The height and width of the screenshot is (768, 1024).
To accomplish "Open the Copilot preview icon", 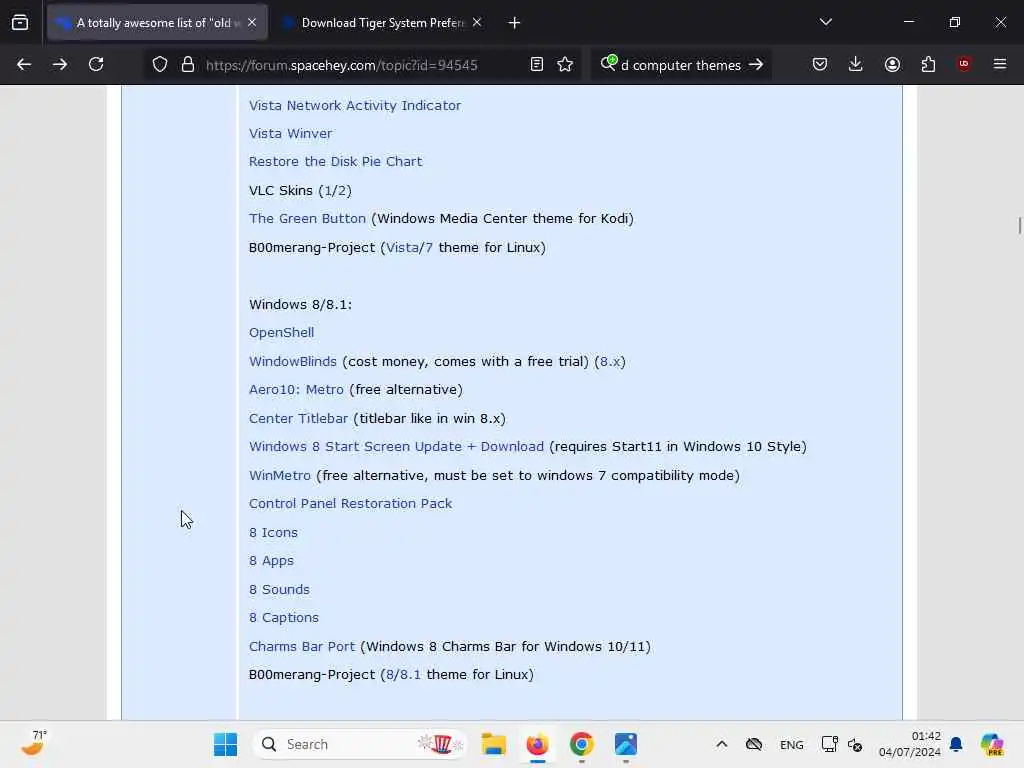I will tap(992, 744).
